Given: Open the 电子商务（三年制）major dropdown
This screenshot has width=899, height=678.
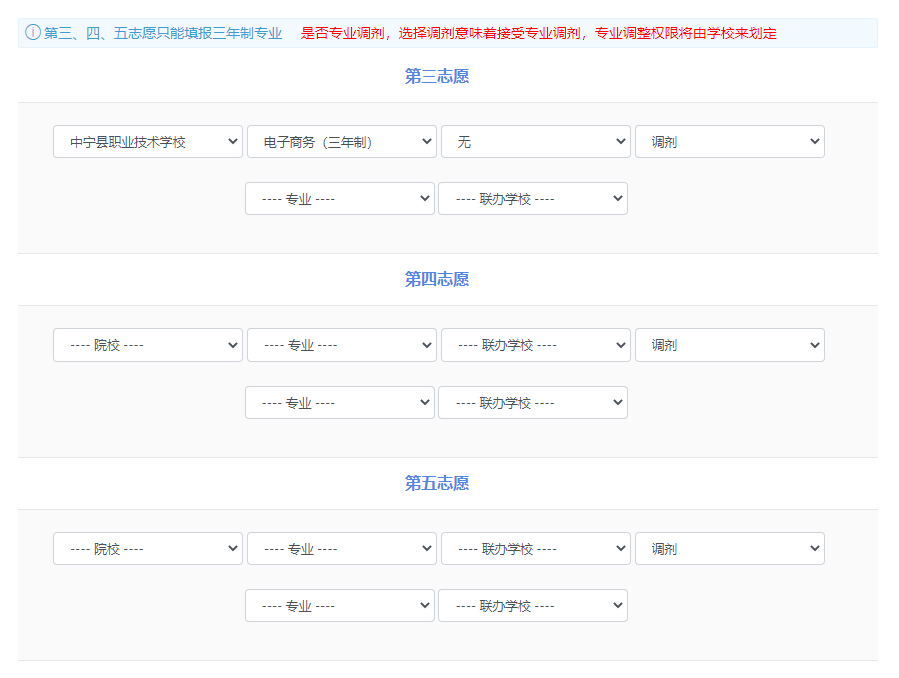Looking at the screenshot, I should point(342,142).
